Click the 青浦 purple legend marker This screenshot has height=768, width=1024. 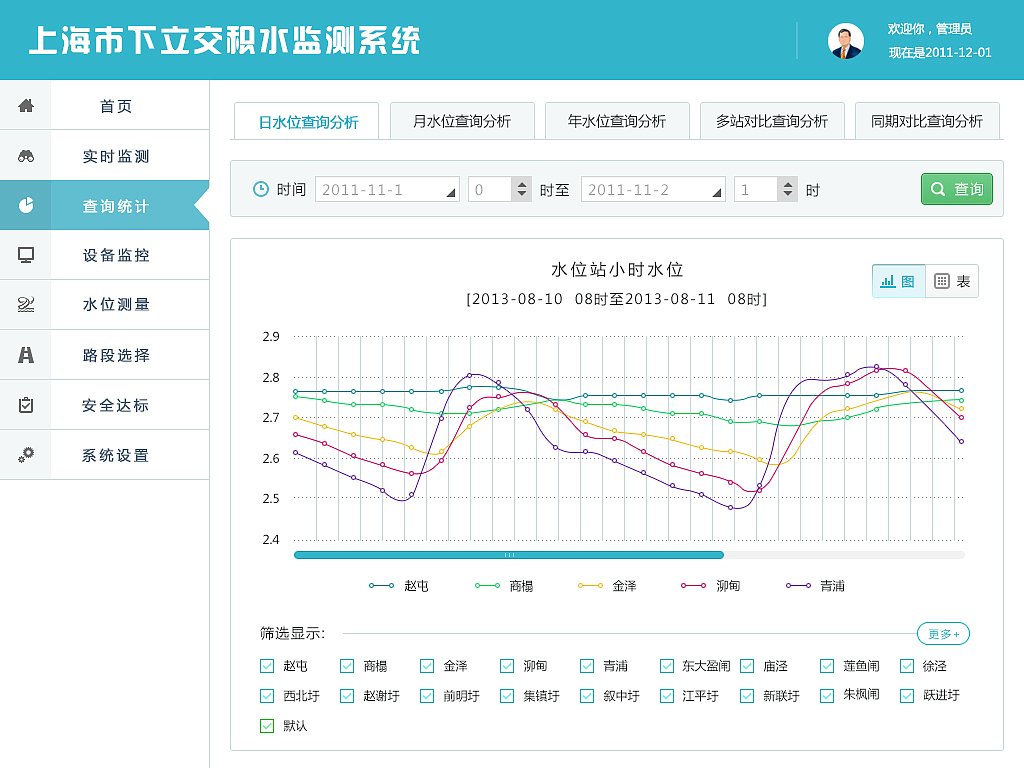click(798, 586)
